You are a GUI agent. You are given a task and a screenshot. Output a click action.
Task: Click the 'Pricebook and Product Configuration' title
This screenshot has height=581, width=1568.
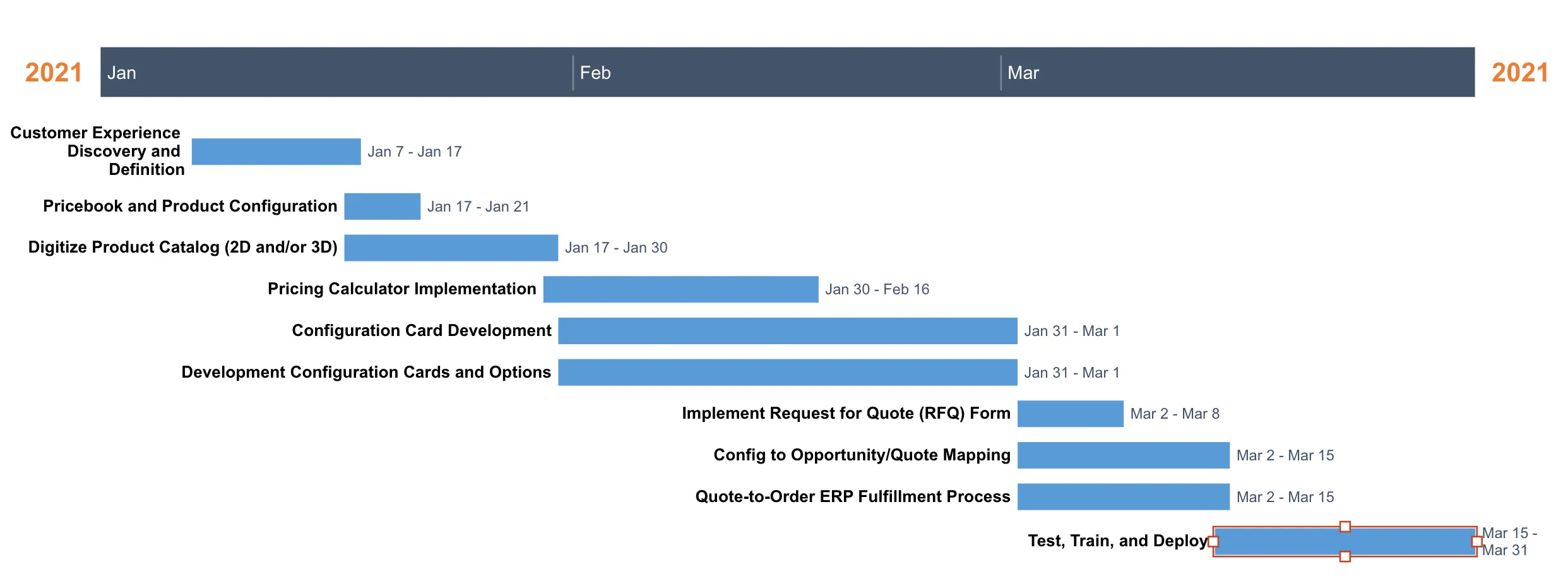coord(190,207)
